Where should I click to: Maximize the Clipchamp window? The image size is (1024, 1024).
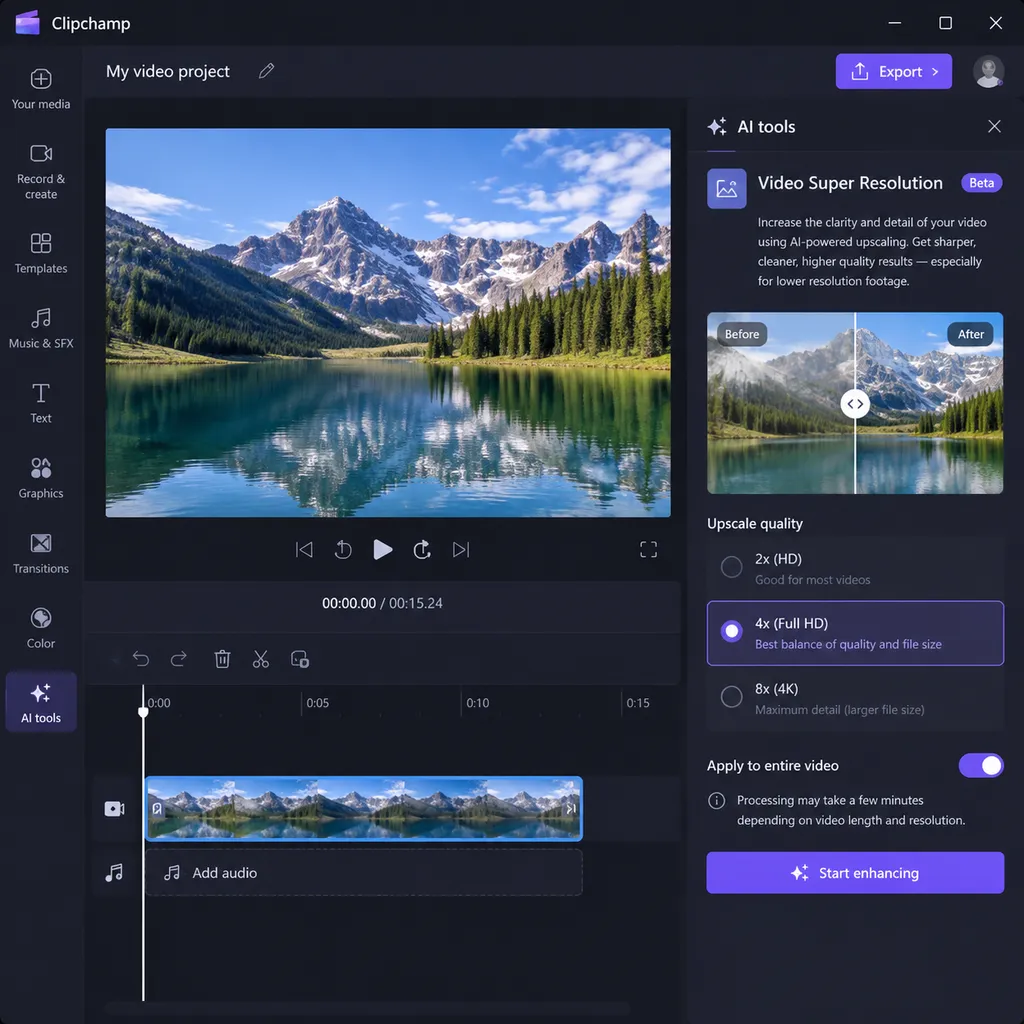coord(945,23)
